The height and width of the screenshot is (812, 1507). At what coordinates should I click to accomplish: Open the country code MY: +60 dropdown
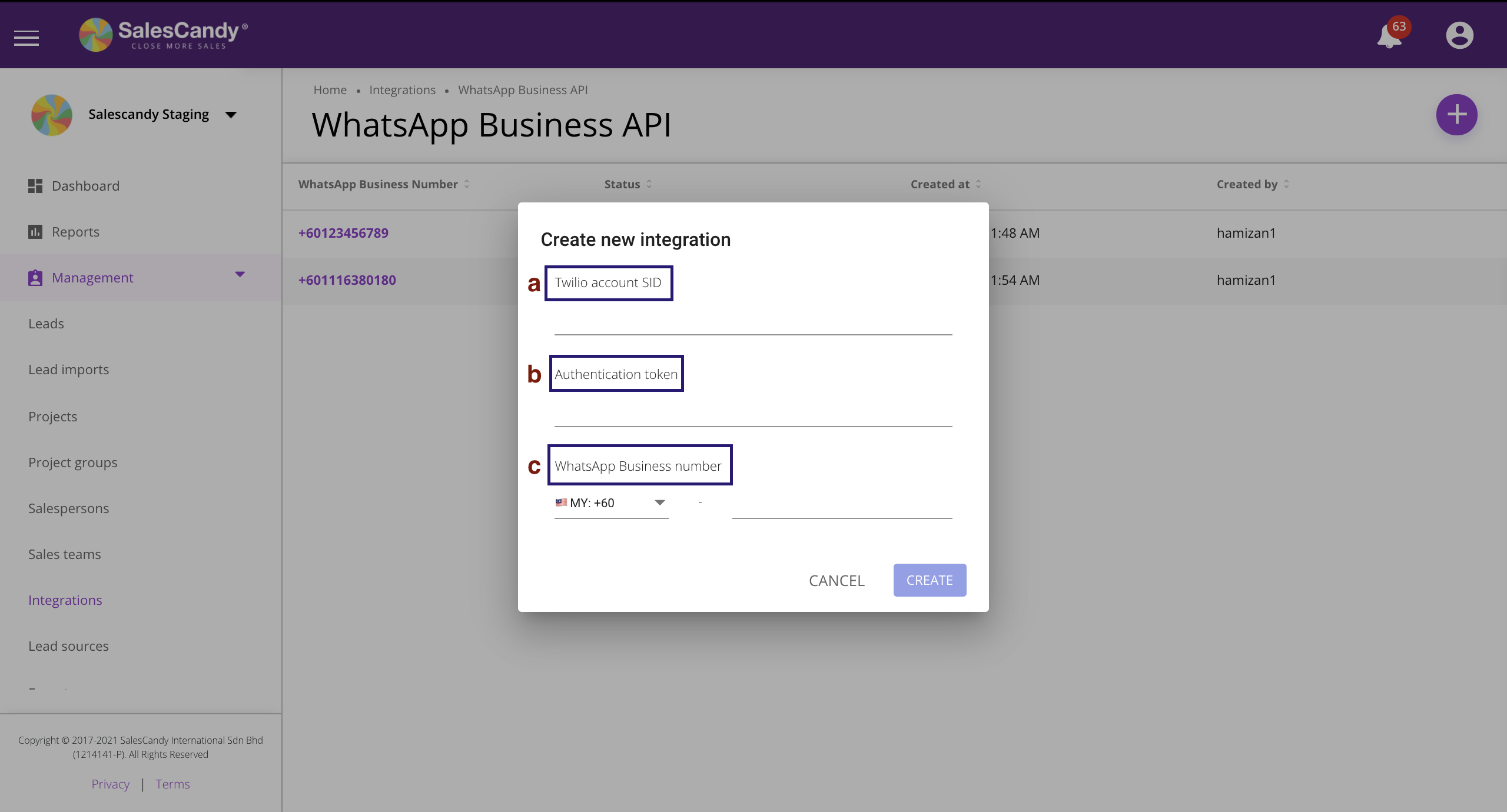click(658, 502)
